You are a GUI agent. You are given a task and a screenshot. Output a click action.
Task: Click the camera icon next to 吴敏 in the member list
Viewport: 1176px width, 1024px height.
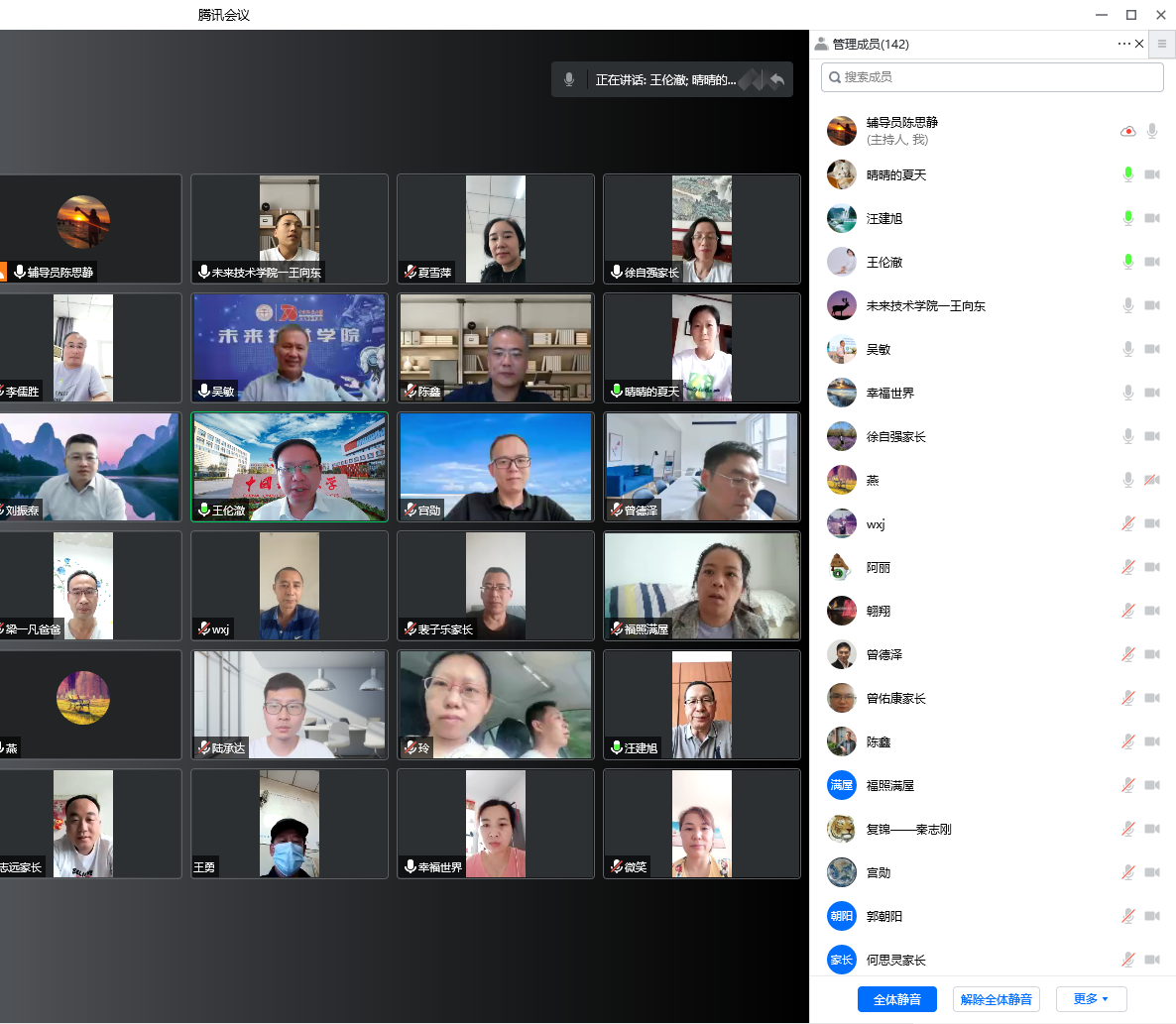point(1151,349)
